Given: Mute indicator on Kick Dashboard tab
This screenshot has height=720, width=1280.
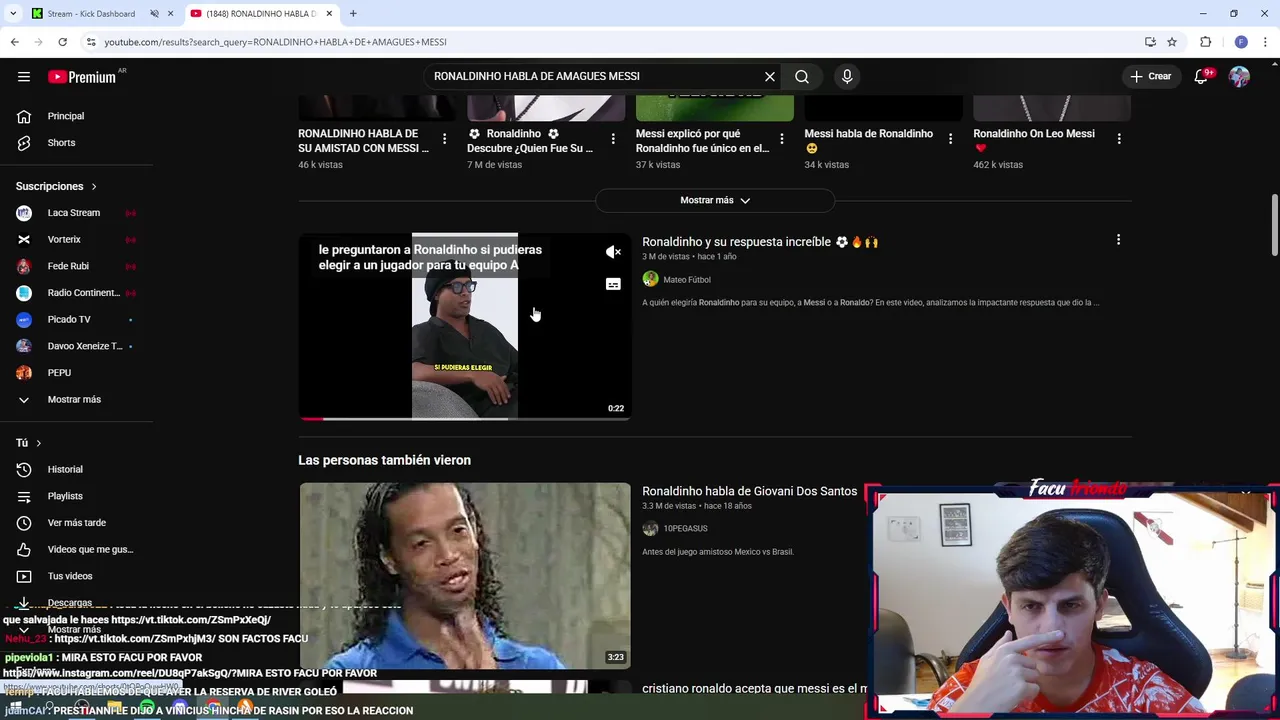Looking at the screenshot, I should 154,14.
